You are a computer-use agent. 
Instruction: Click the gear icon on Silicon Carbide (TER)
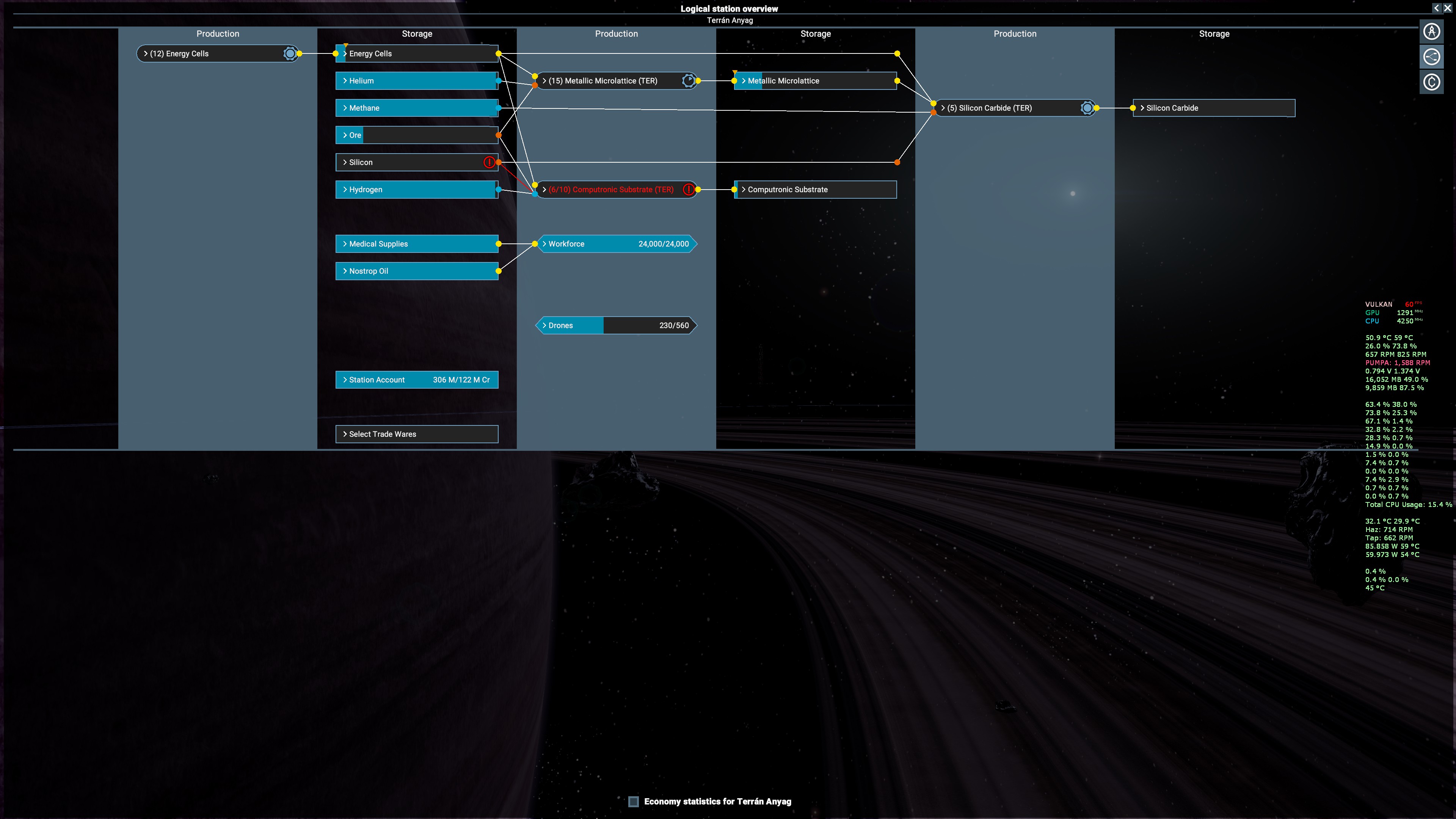[x=1087, y=108]
